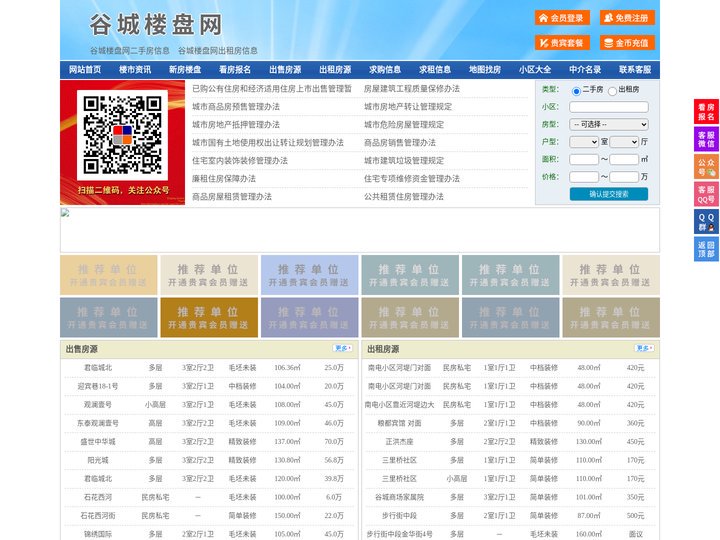720x540 pixels.
Task: Click 谷城楼盘网二手房信息 header link
Action: point(130,51)
